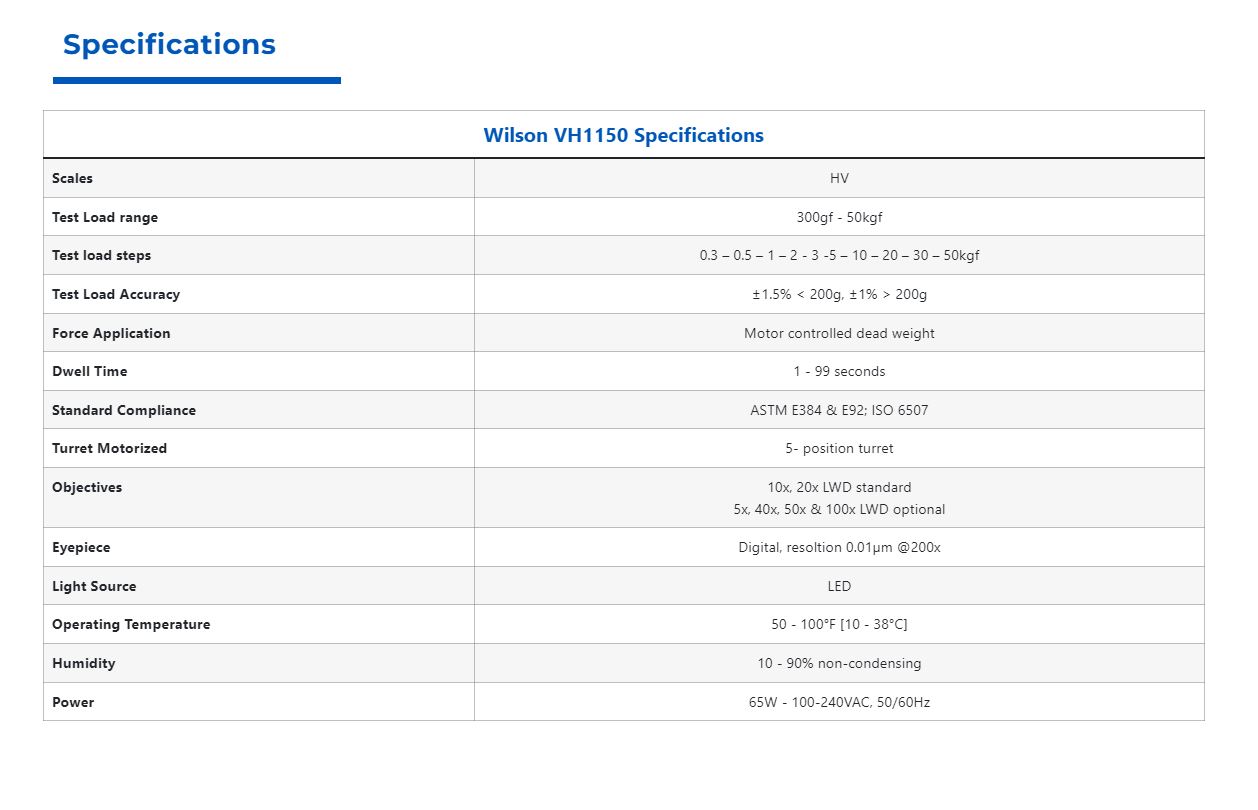The height and width of the screenshot is (810, 1258).
Task: Select the Turret Motorized label
Action: coord(110,448)
